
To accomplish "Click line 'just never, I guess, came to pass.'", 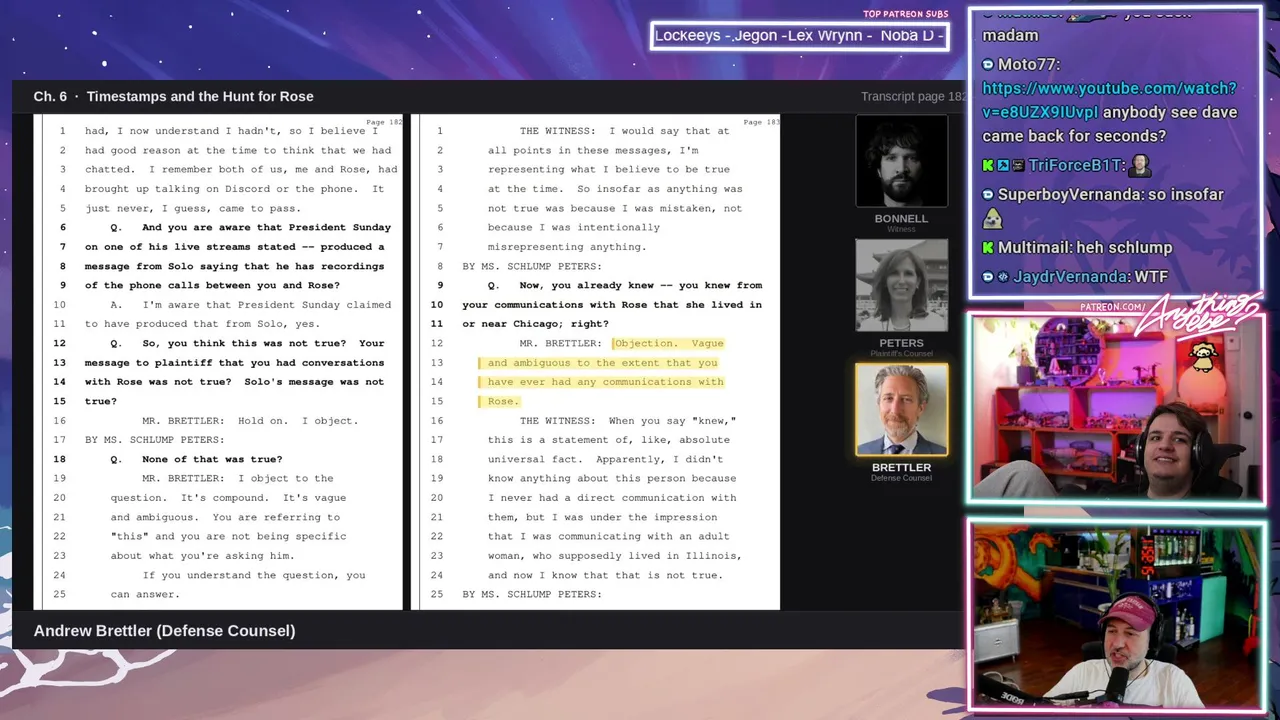I will [192, 208].
